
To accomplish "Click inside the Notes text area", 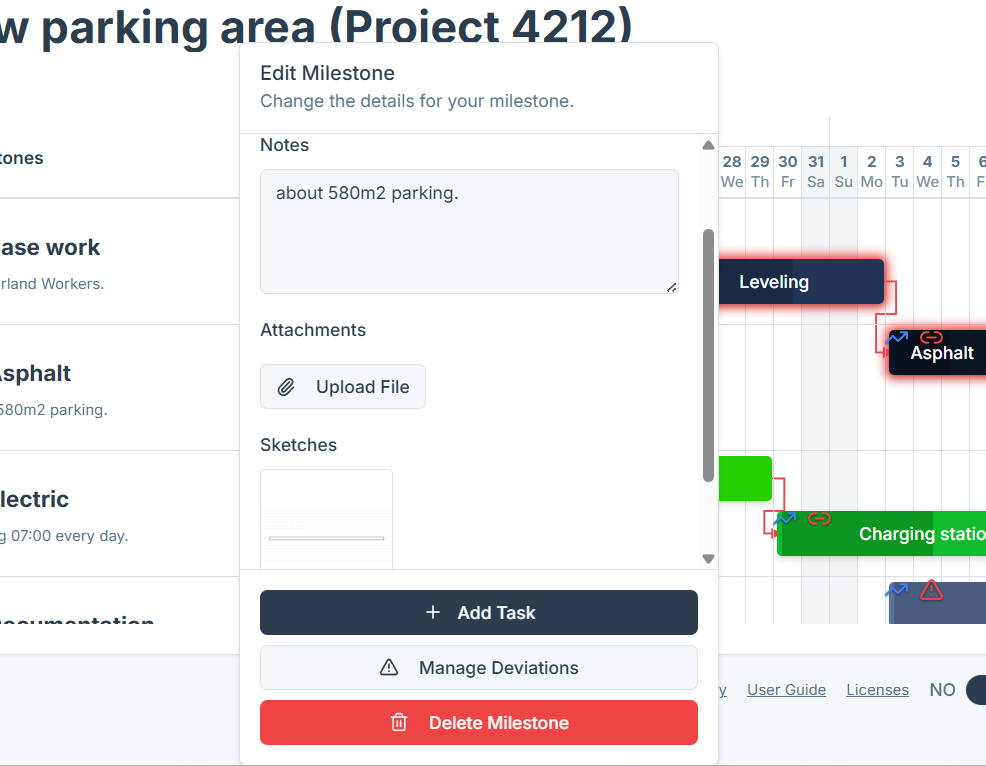I will tap(468, 230).
